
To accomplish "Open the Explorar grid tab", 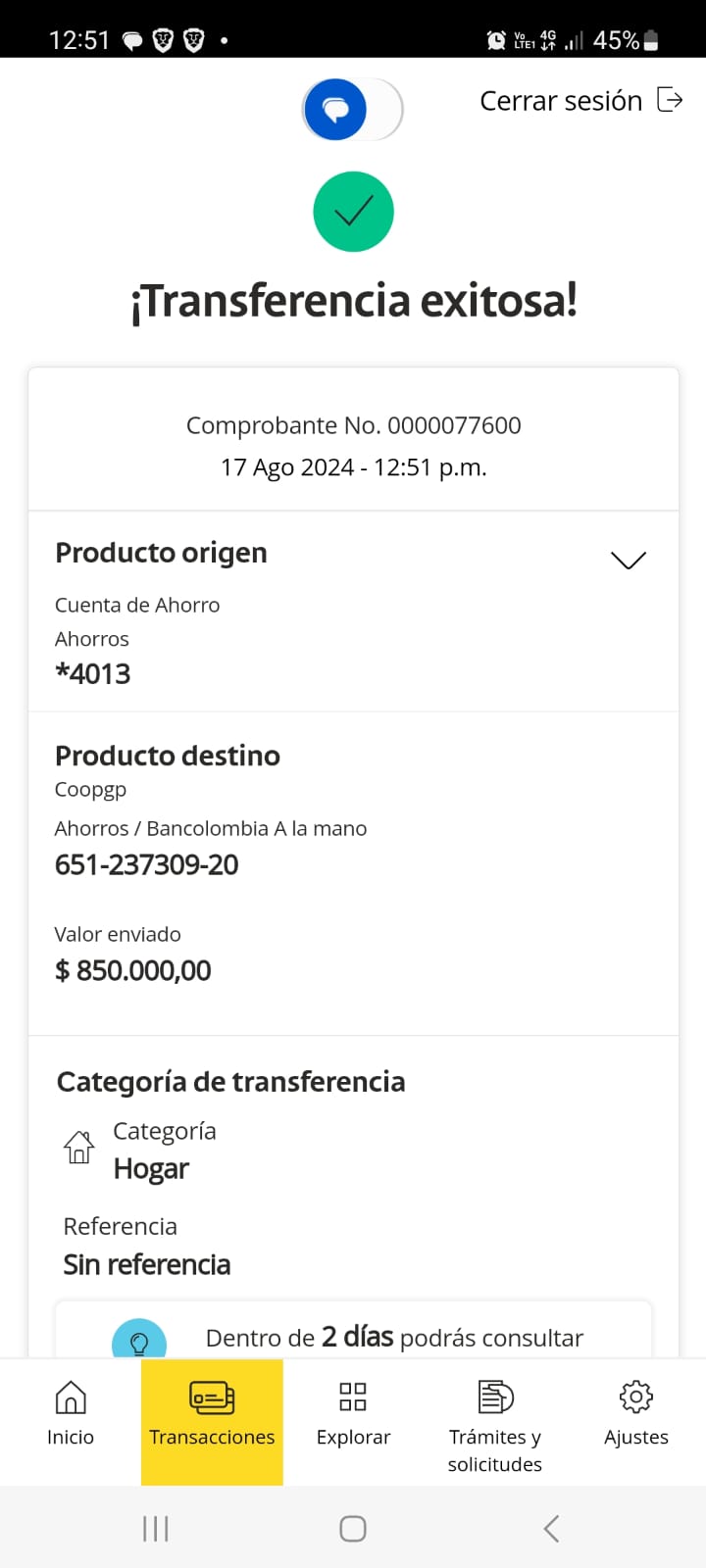I will pos(353,1412).
